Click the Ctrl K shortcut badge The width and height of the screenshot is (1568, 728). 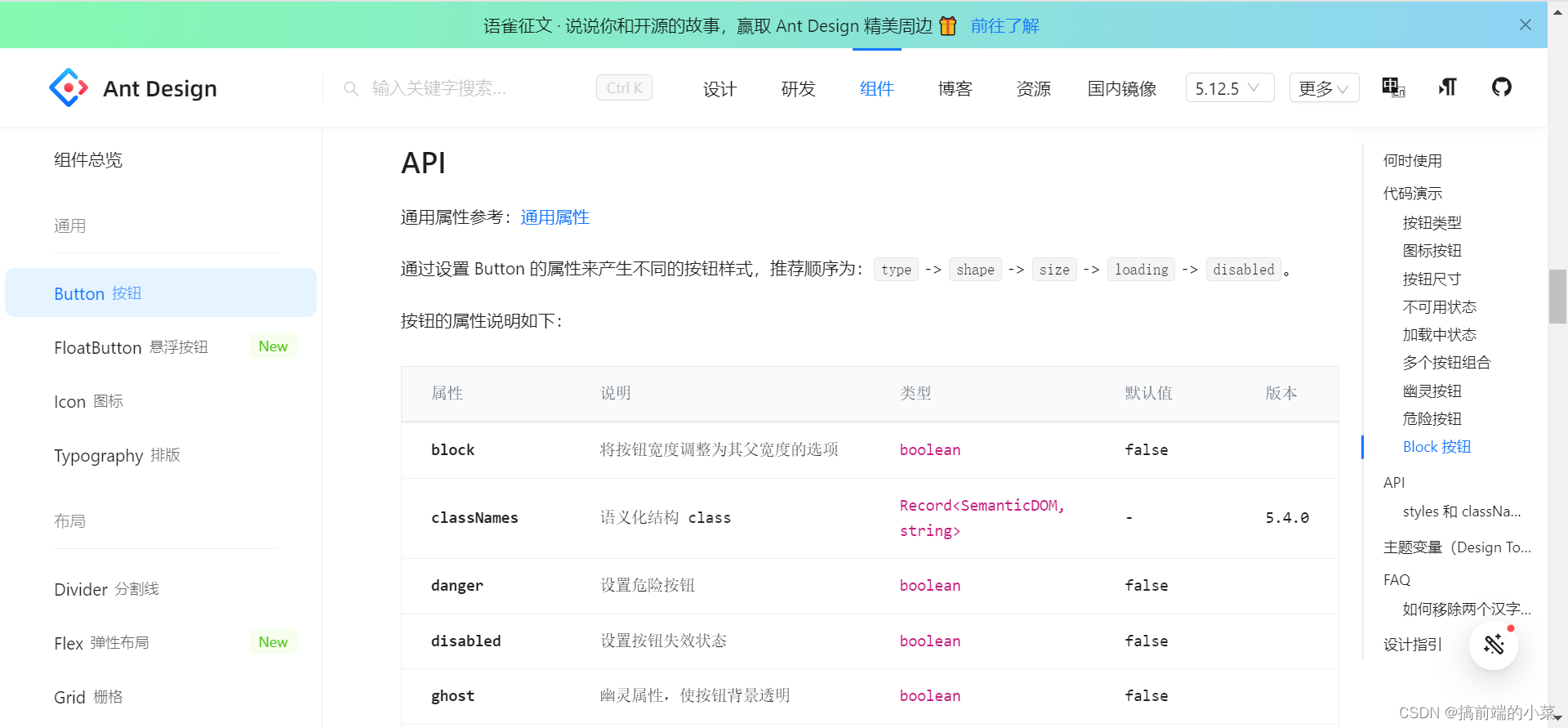point(624,87)
